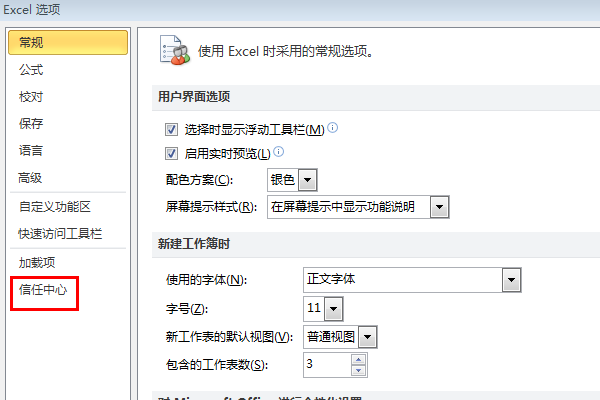Toggle 启用实时预览 checkbox
600x400 pixels.
point(171,154)
